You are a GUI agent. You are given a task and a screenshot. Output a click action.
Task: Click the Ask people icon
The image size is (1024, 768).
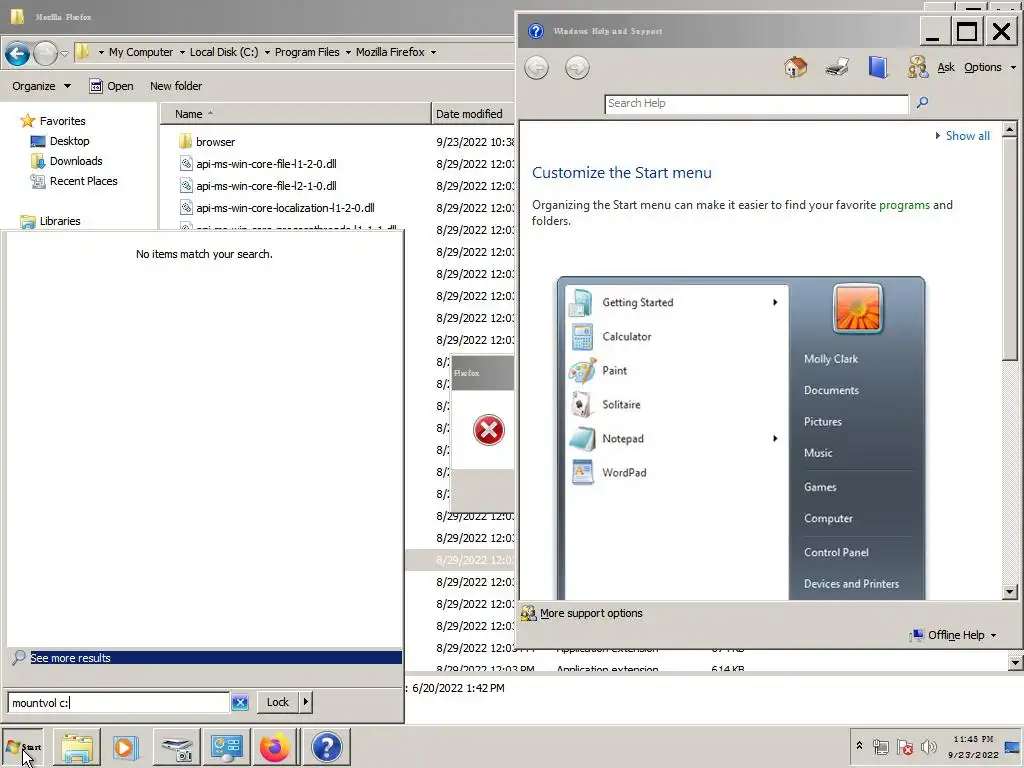click(918, 67)
